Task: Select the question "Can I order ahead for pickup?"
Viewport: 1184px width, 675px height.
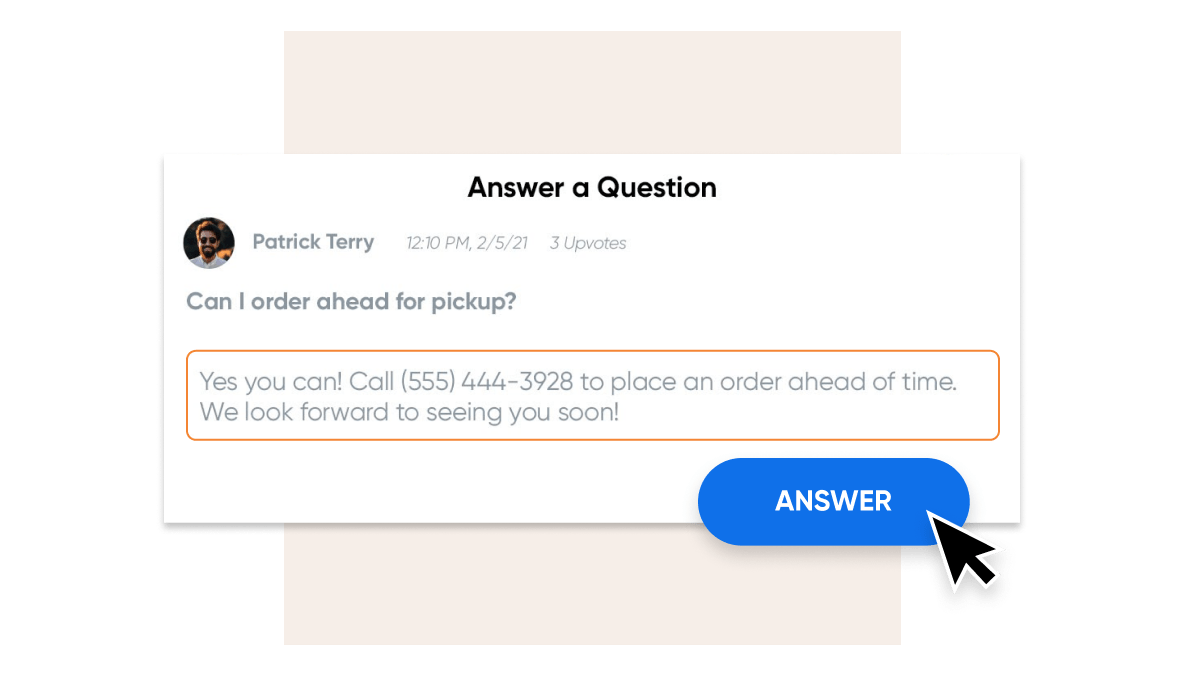Action: (351, 301)
